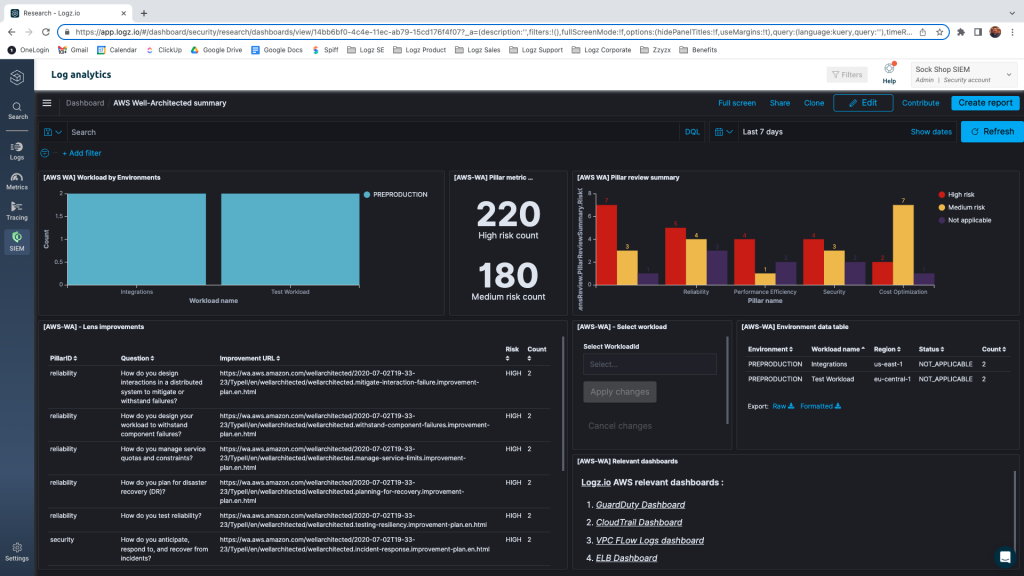Image resolution: width=1024 pixels, height=576 pixels.
Task: Open the SIEM section in the sidebar
Action: [x=16, y=240]
